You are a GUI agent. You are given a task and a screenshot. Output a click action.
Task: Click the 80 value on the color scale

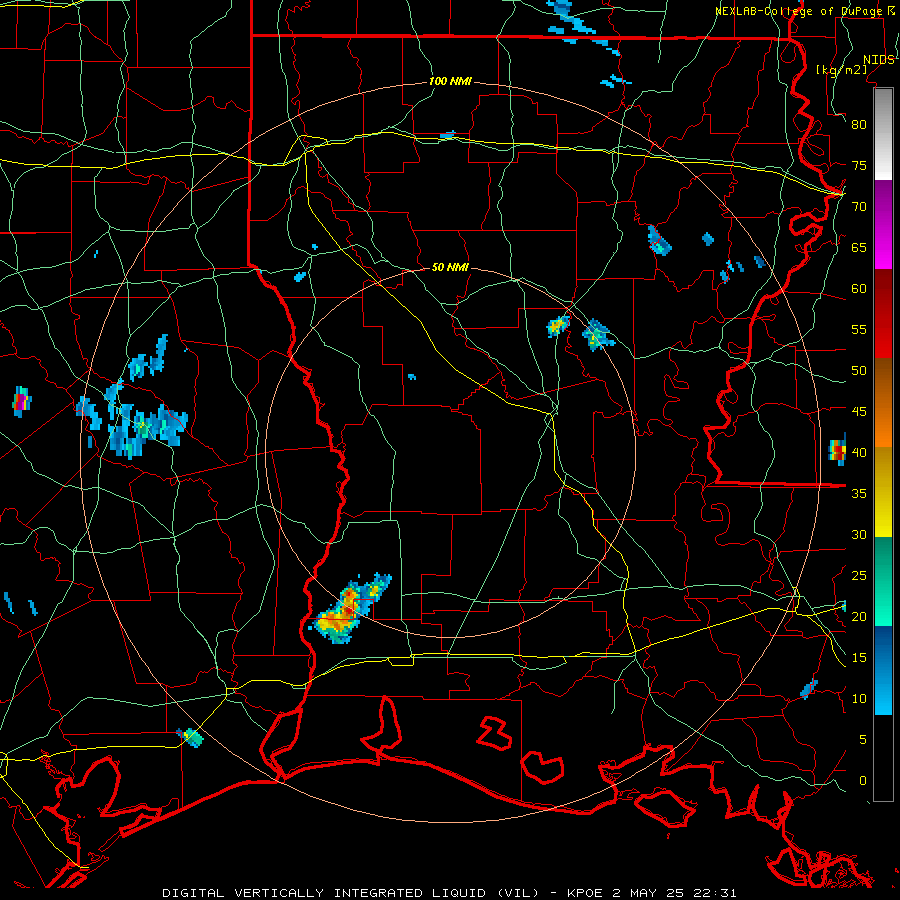tap(859, 125)
